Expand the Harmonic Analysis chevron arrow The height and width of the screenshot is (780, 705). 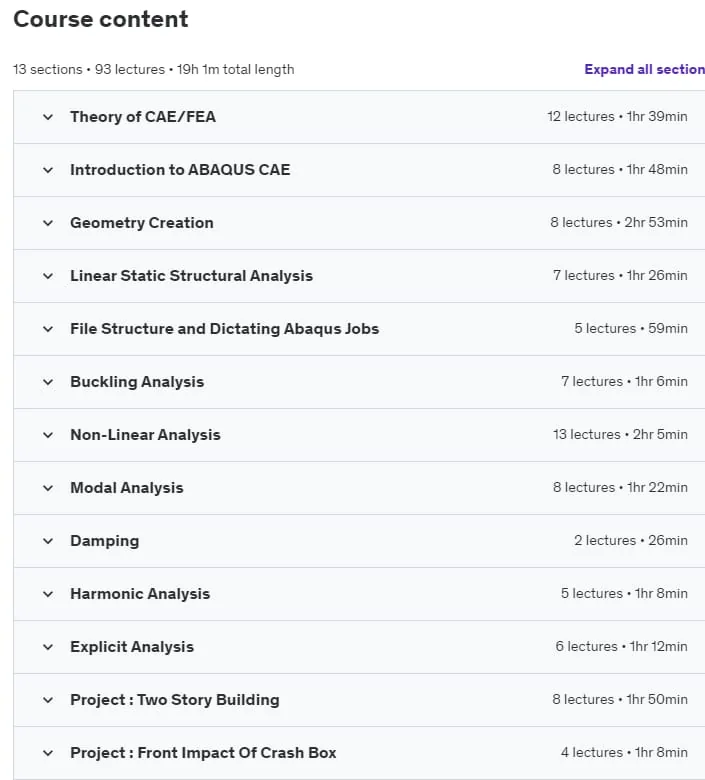pyautogui.click(x=48, y=594)
